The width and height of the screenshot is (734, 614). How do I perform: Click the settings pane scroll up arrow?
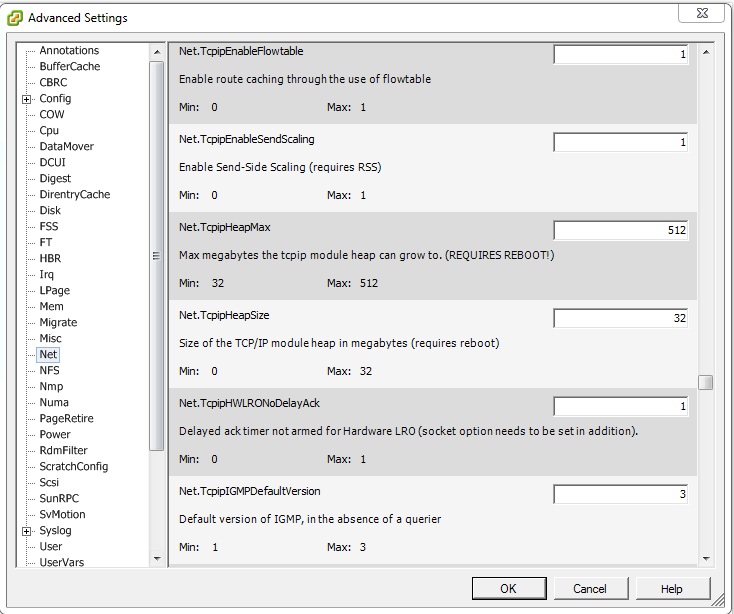(706, 51)
